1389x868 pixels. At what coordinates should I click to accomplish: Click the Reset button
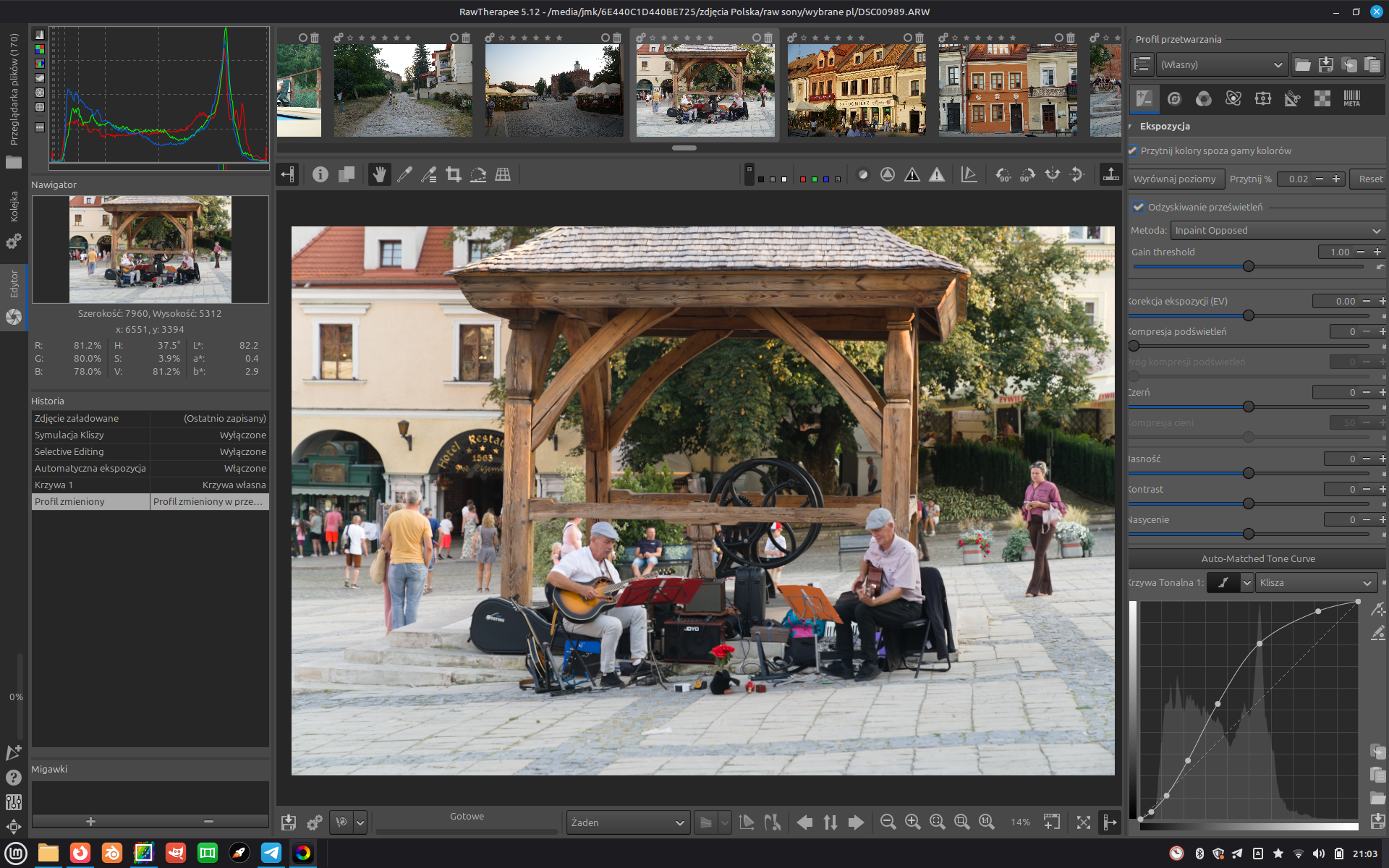(1369, 179)
